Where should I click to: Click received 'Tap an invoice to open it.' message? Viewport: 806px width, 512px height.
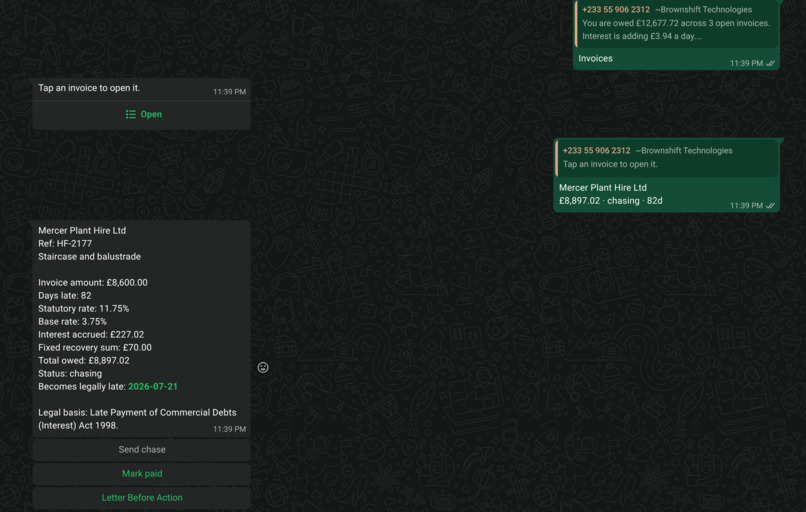pyautogui.click(x=89, y=88)
